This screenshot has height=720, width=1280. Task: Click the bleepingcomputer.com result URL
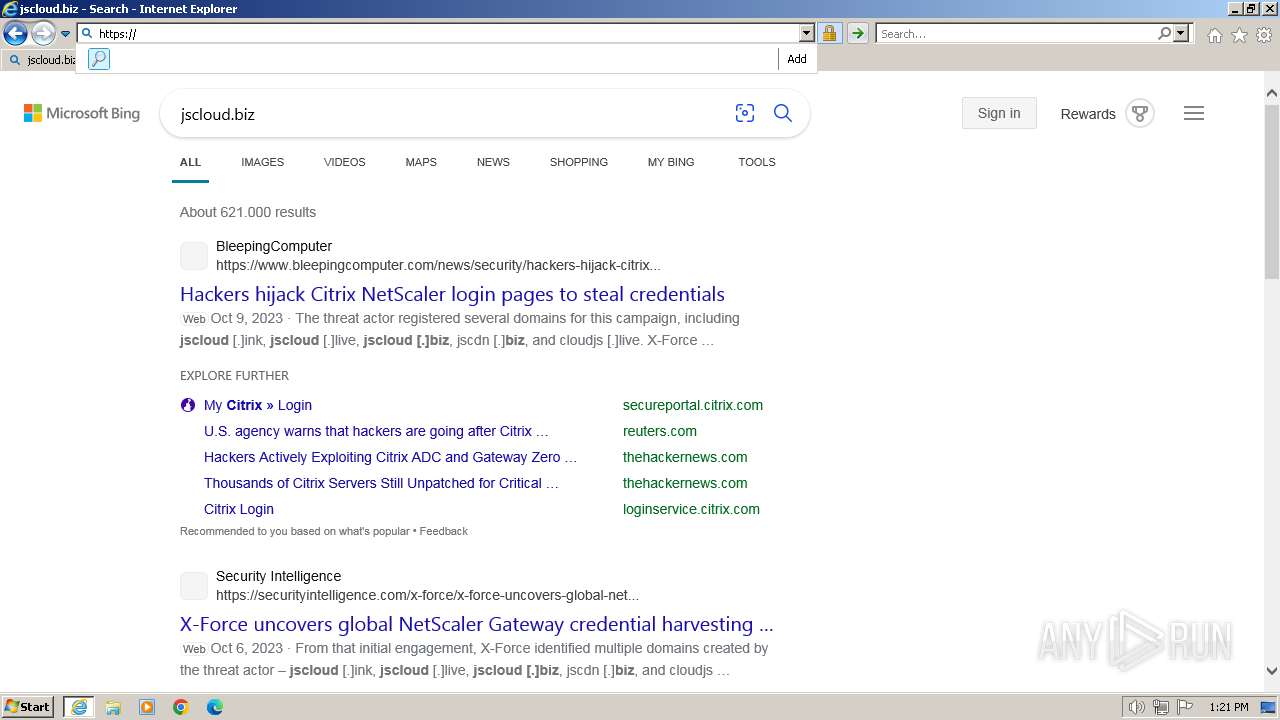438,265
